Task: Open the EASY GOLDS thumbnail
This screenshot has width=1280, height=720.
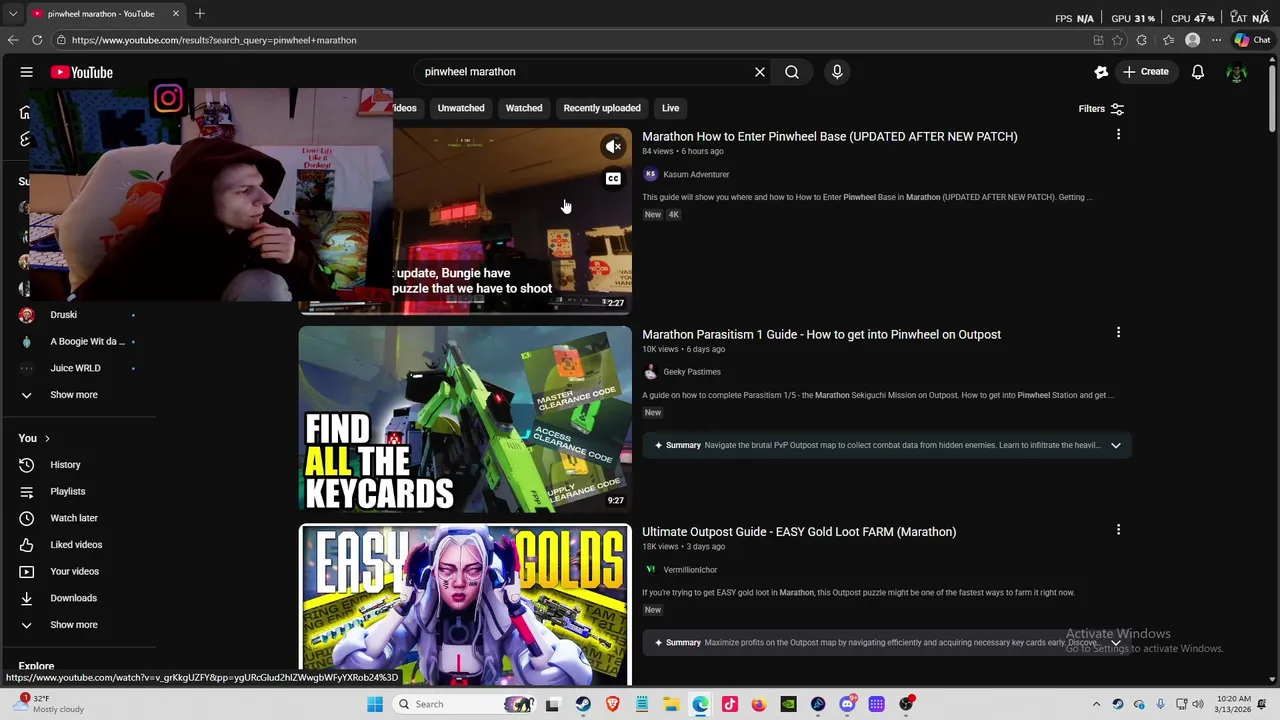Action: [465, 605]
